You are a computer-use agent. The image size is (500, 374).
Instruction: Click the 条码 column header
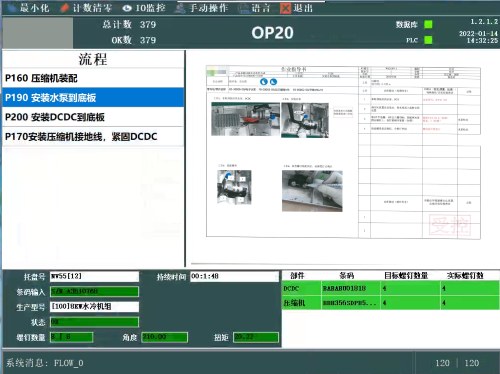coord(347,276)
